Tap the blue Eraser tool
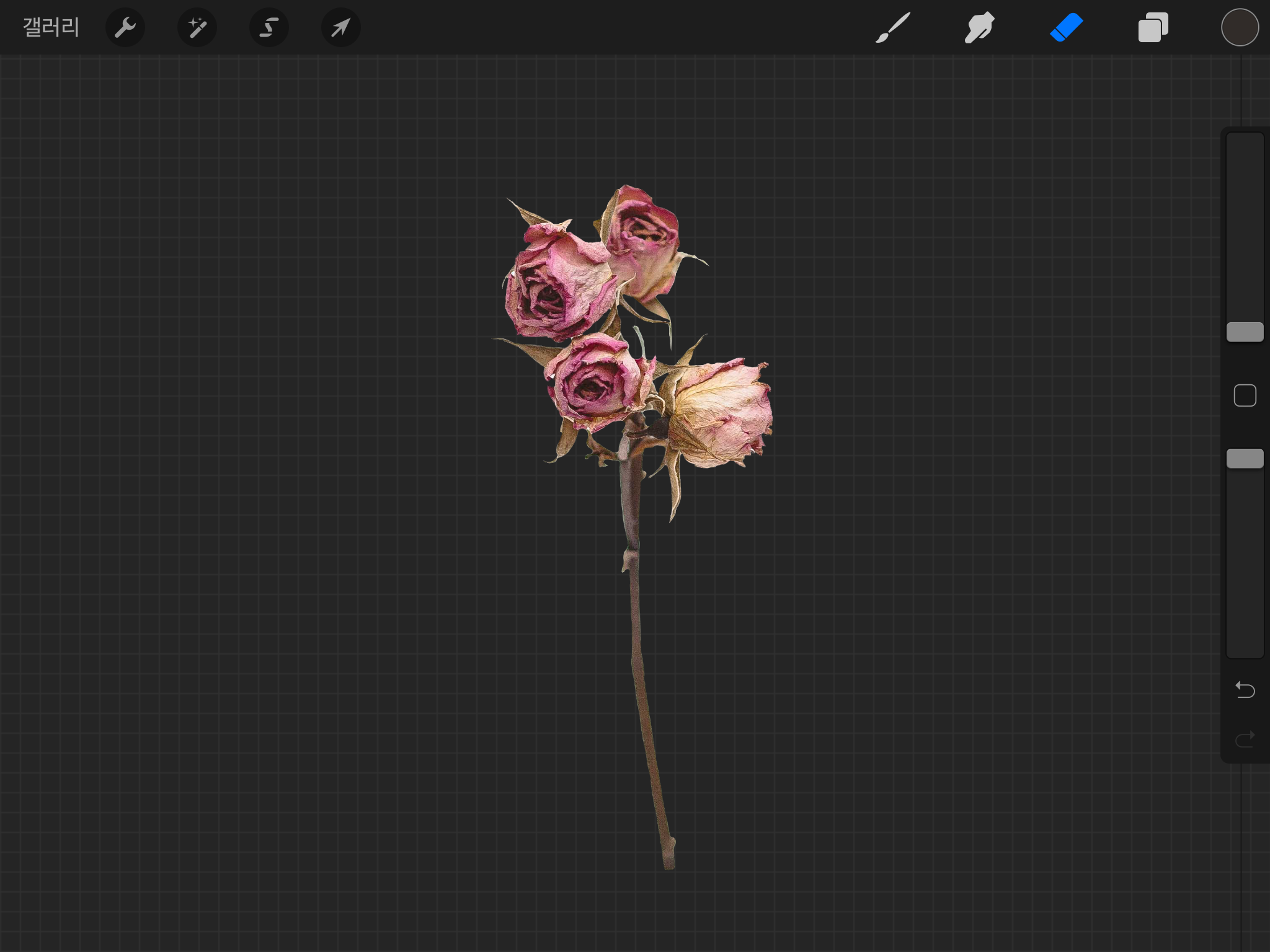This screenshot has width=1270, height=952. (1066, 28)
